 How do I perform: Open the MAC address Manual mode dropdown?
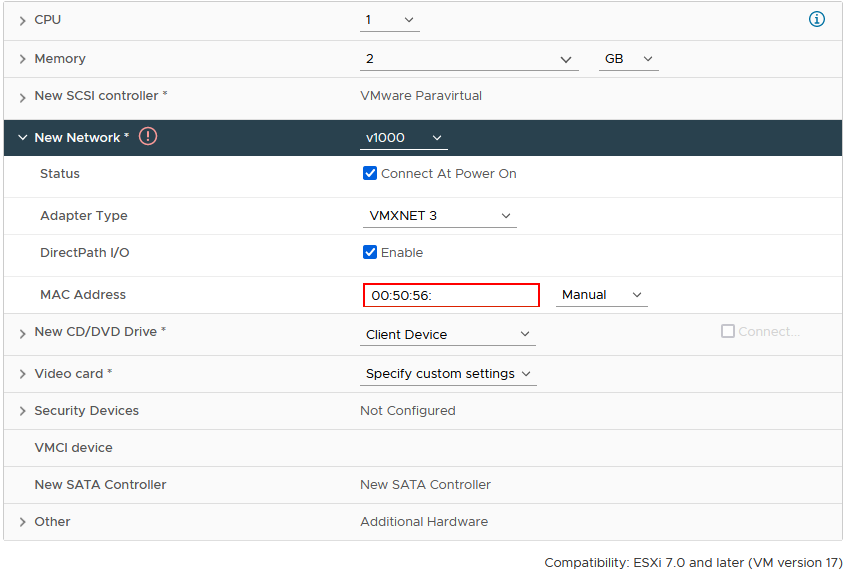(601, 295)
